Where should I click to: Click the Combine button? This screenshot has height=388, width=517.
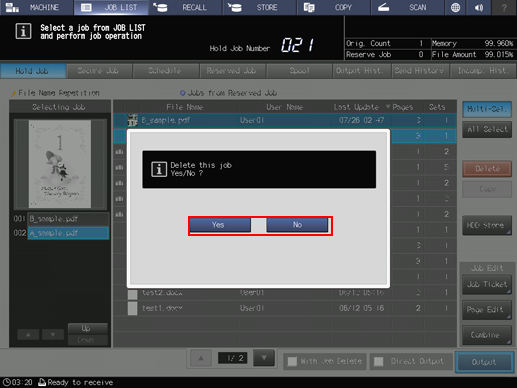point(487,335)
